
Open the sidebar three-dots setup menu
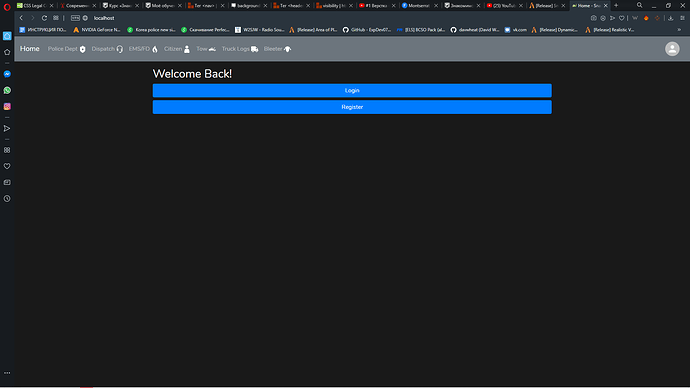click(7, 373)
